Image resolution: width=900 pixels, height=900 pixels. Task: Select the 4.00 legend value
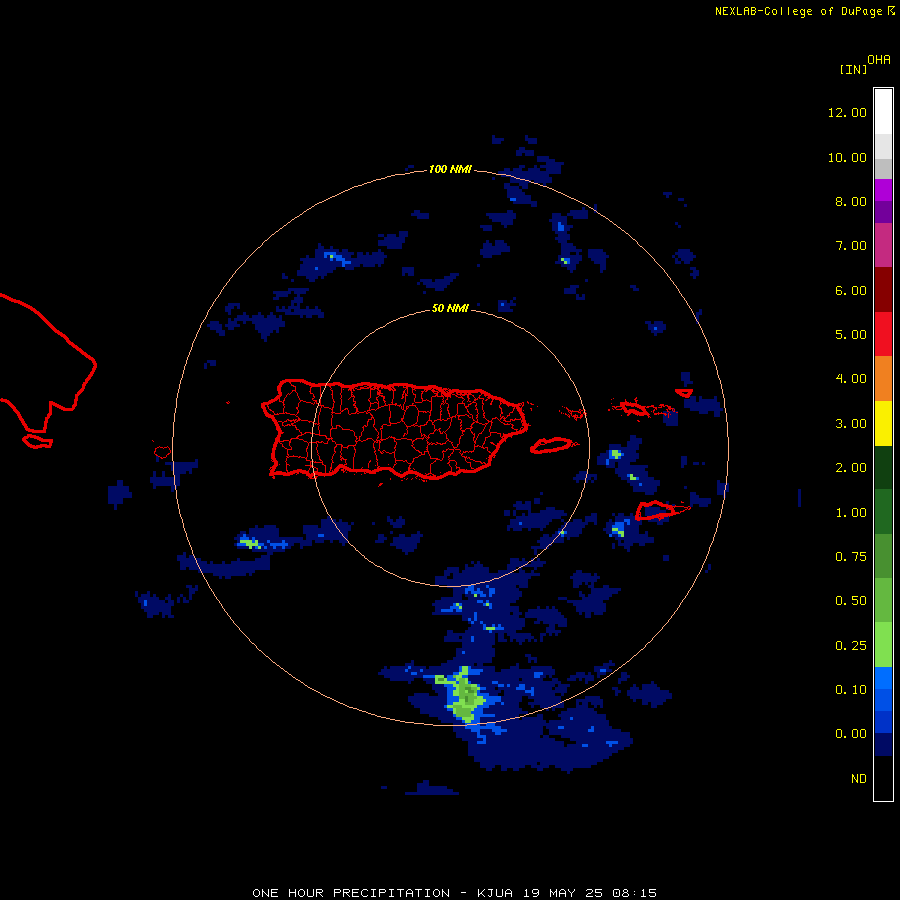[x=851, y=379]
